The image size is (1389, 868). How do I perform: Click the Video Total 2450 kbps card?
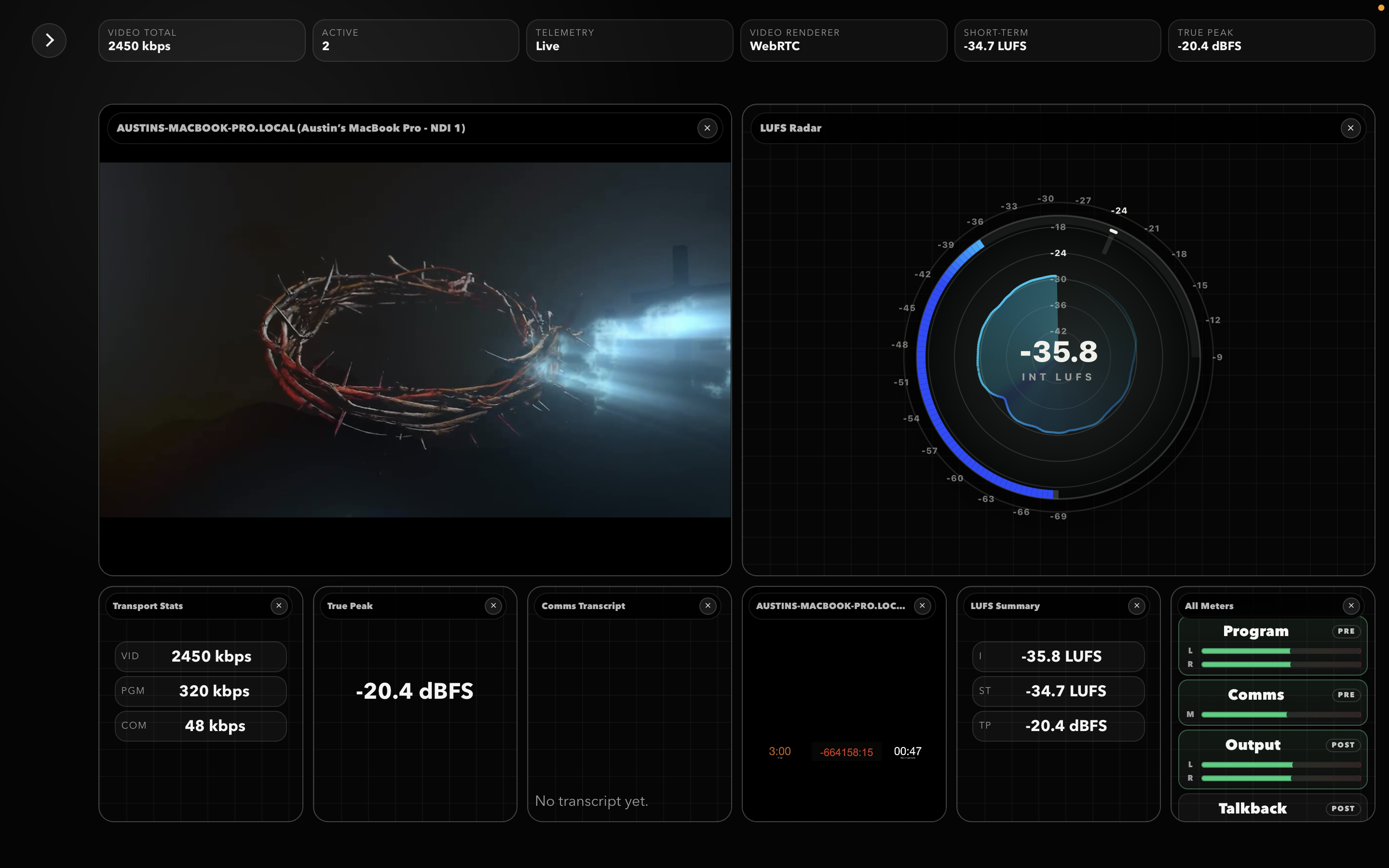[x=202, y=40]
